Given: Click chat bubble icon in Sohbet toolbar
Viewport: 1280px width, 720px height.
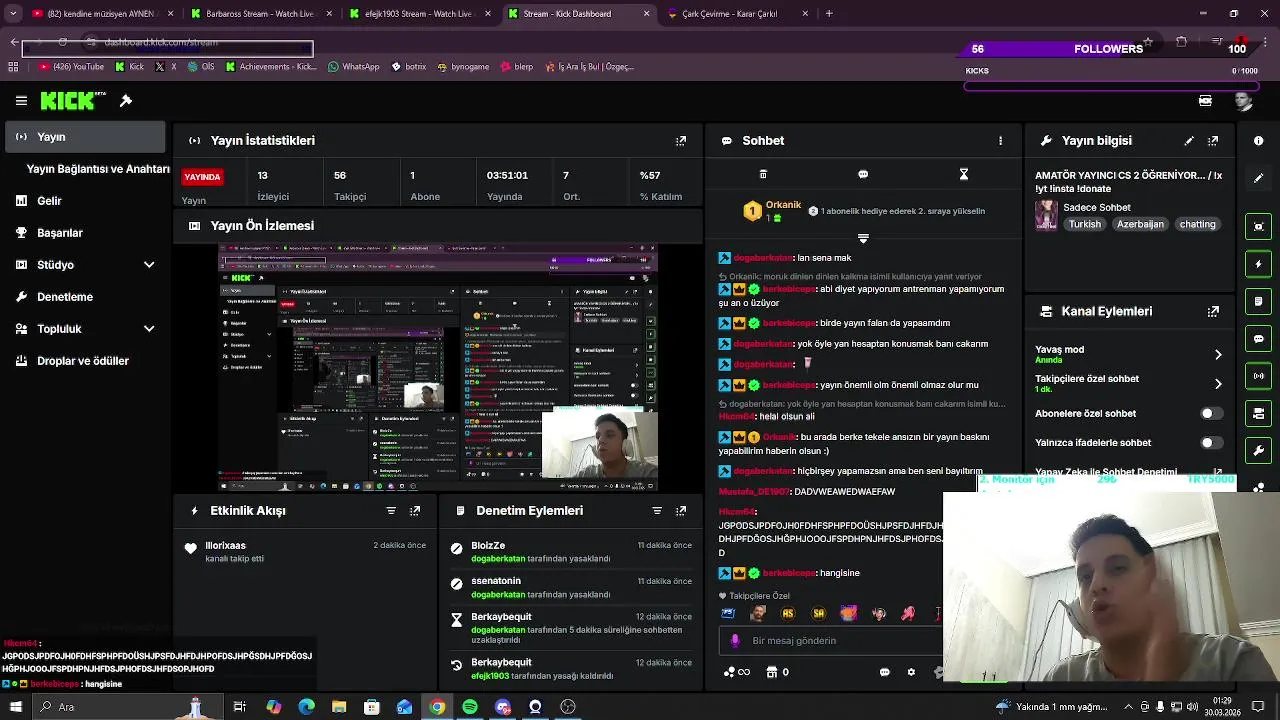Looking at the screenshot, I should pyautogui.click(x=863, y=174).
